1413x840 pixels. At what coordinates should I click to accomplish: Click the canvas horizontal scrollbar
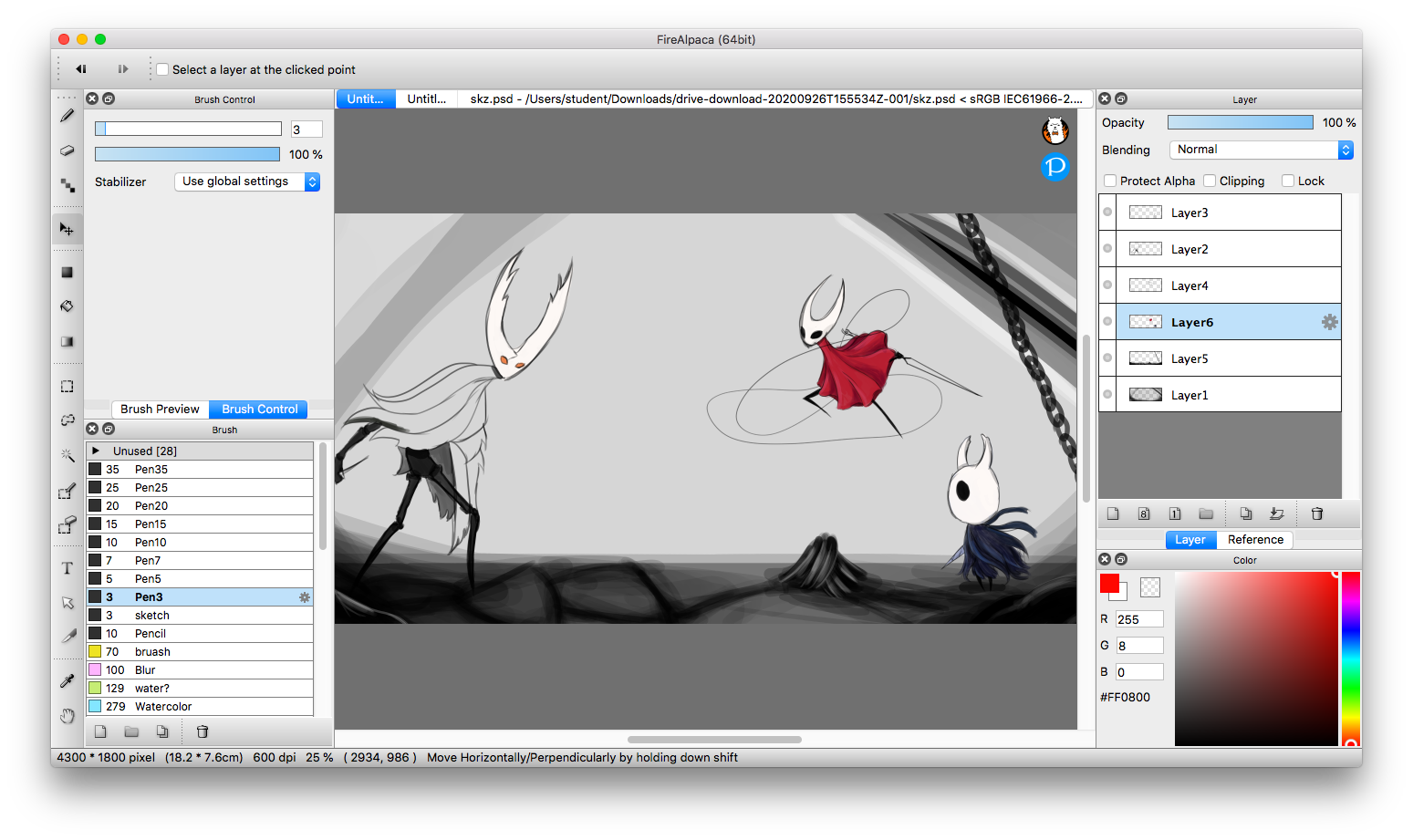pos(714,740)
